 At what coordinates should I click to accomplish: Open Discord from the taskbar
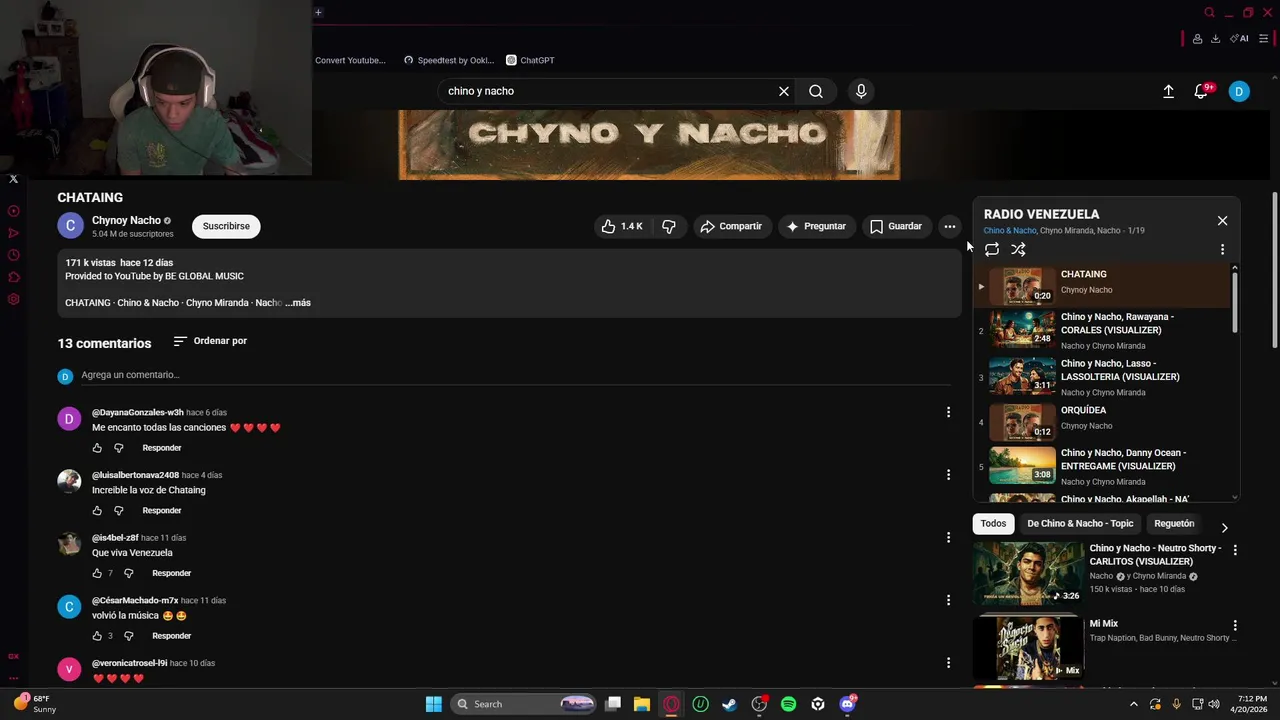848,704
